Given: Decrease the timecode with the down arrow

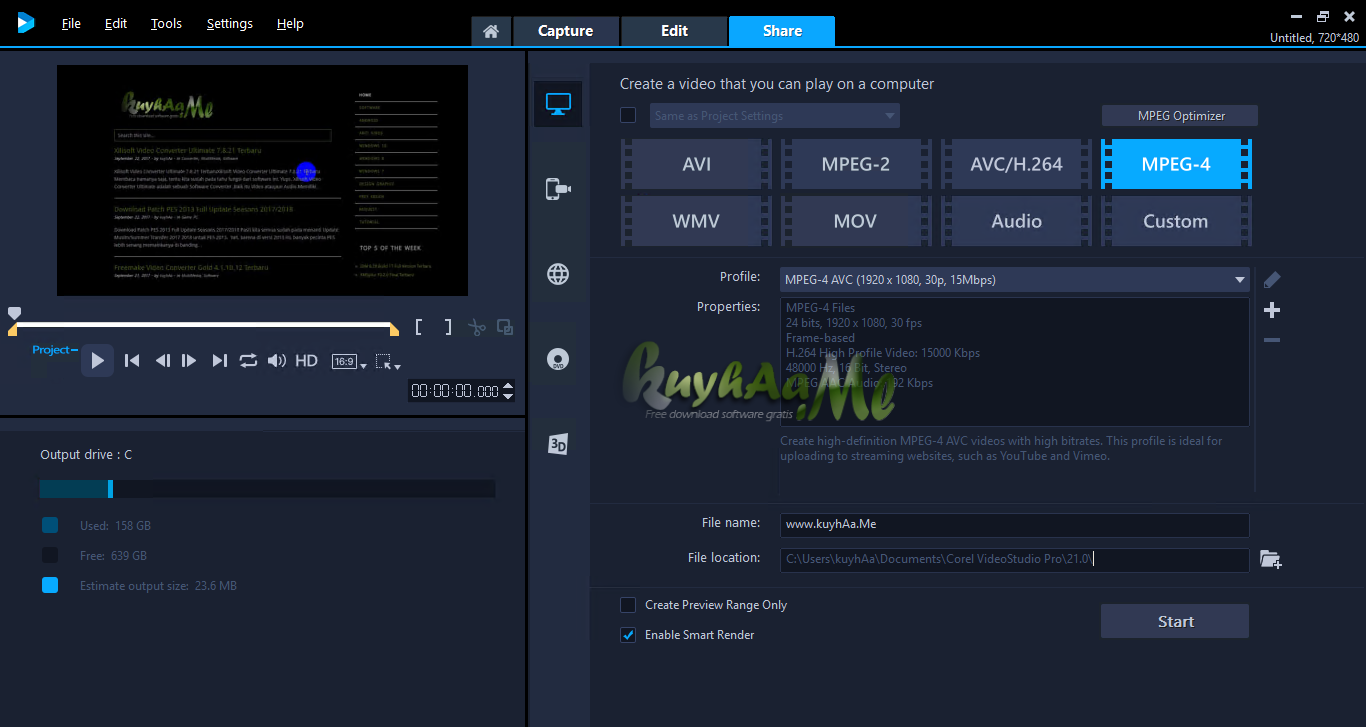Looking at the screenshot, I should 508,397.
